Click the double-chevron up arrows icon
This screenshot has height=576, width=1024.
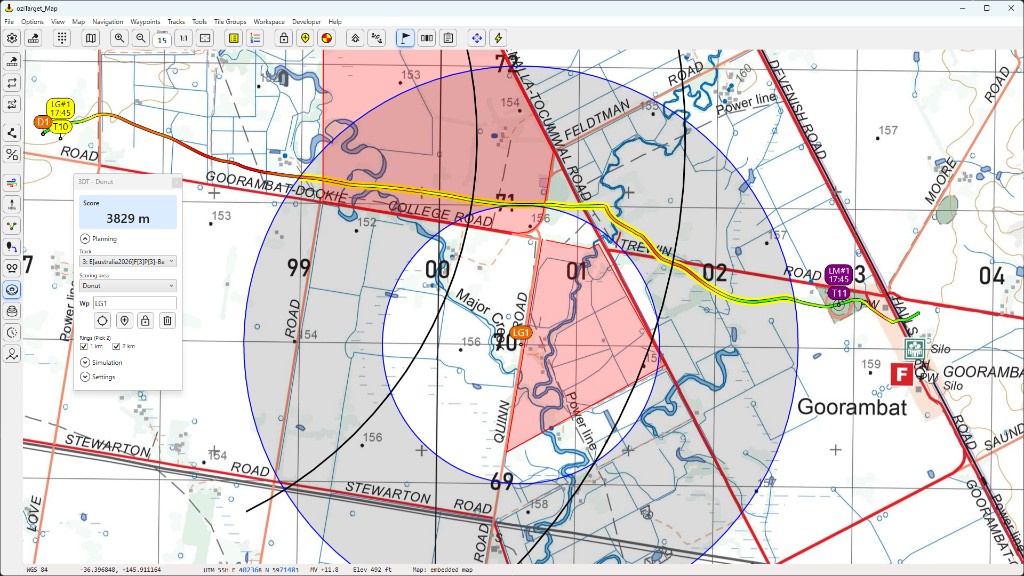click(x=355, y=38)
